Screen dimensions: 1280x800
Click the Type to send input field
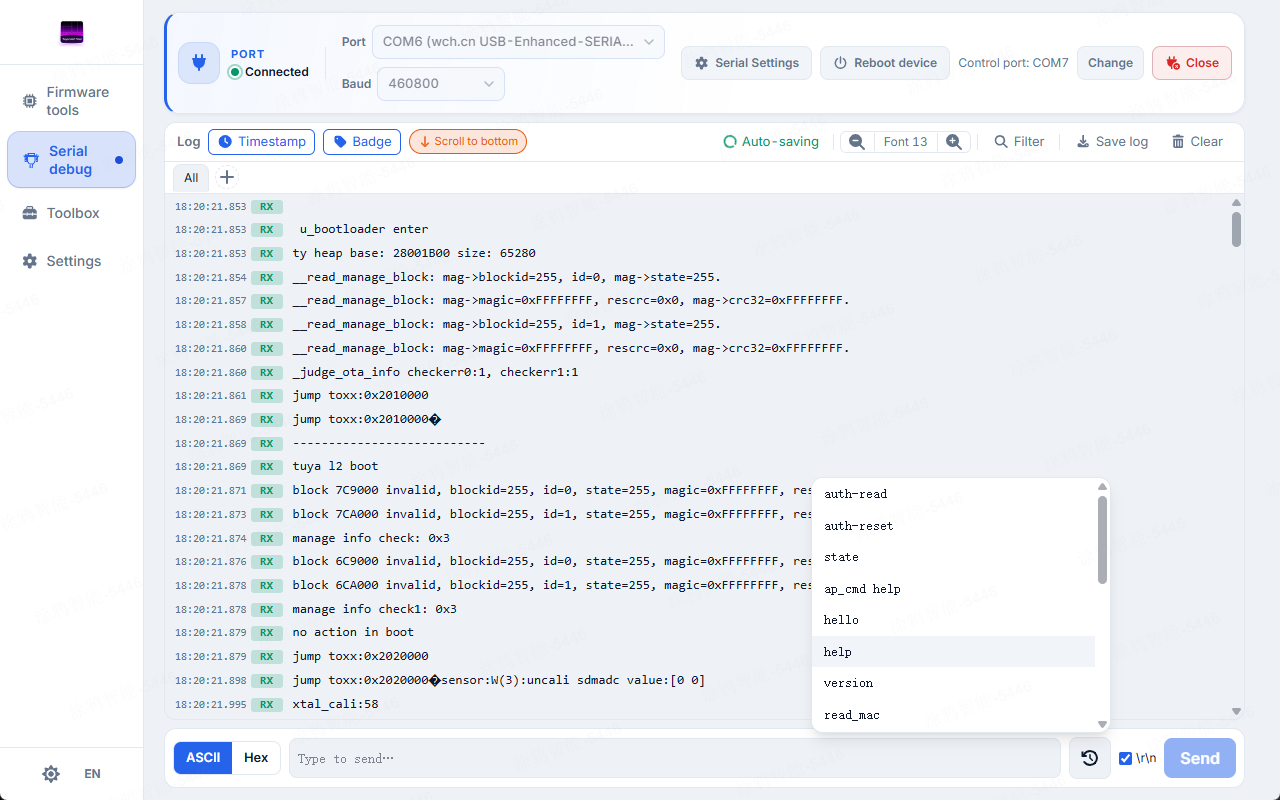[x=675, y=758]
